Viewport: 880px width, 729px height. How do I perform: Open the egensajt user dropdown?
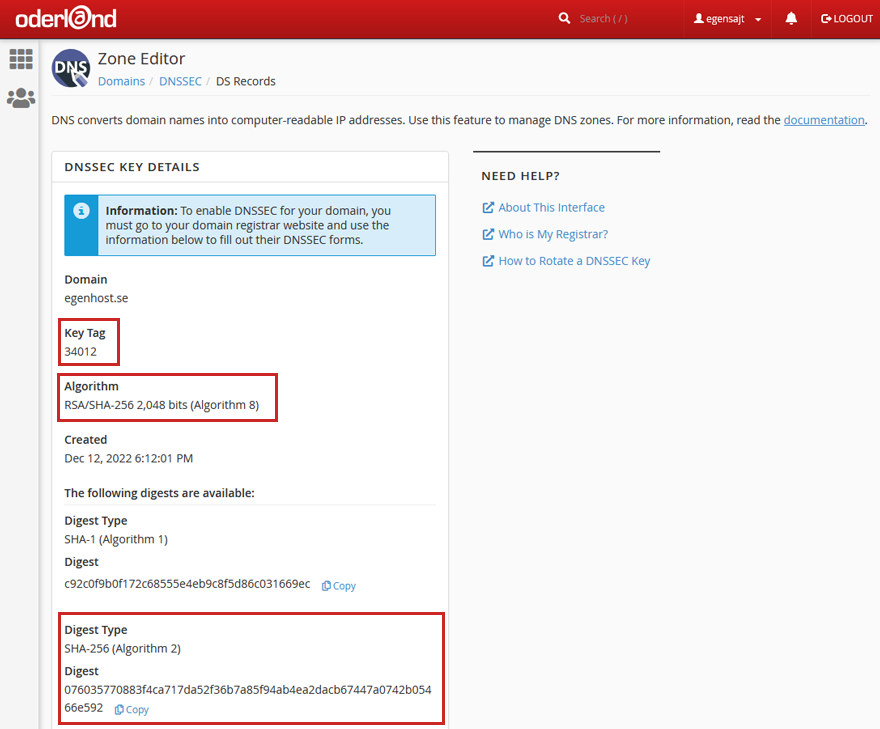(x=727, y=19)
